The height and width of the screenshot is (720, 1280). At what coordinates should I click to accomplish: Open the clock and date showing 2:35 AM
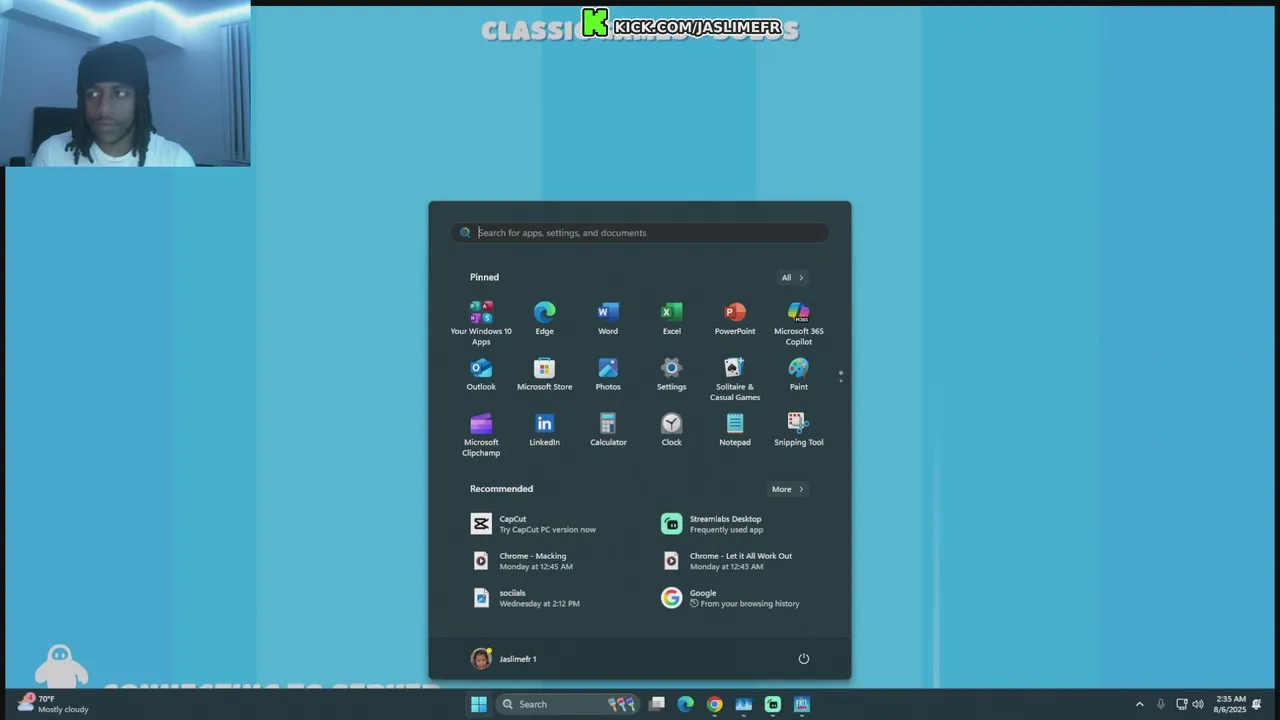point(1230,704)
